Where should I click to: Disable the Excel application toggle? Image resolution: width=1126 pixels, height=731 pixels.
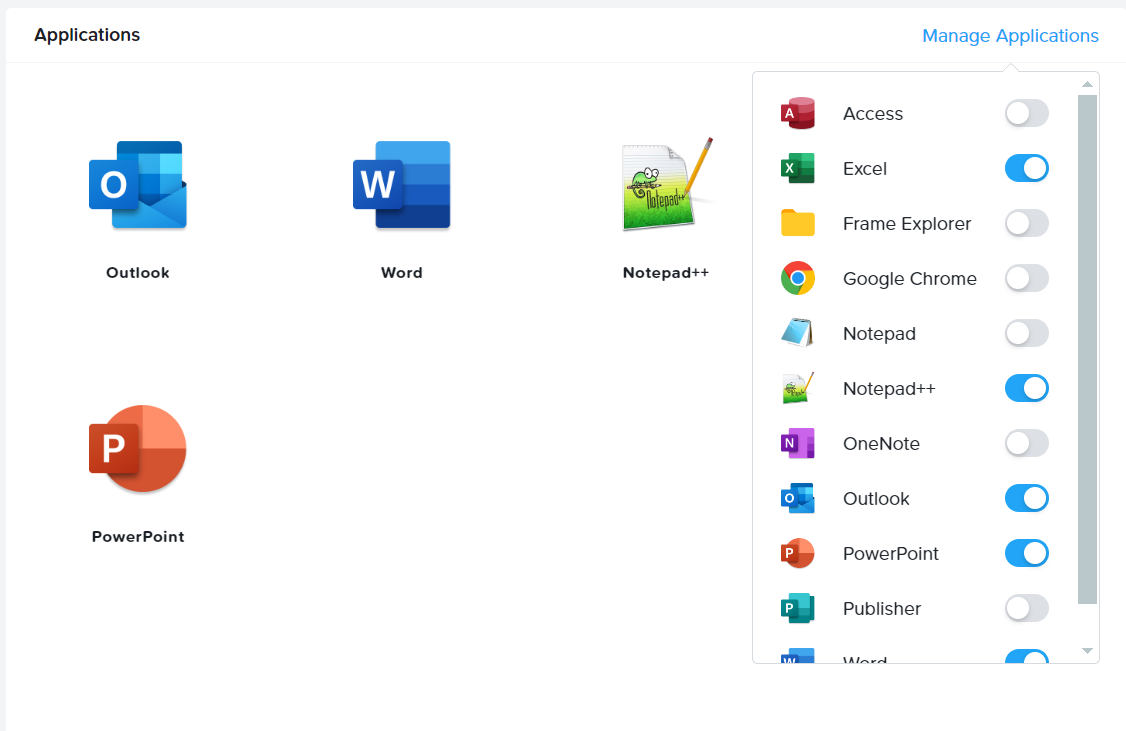tap(1026, 168)
